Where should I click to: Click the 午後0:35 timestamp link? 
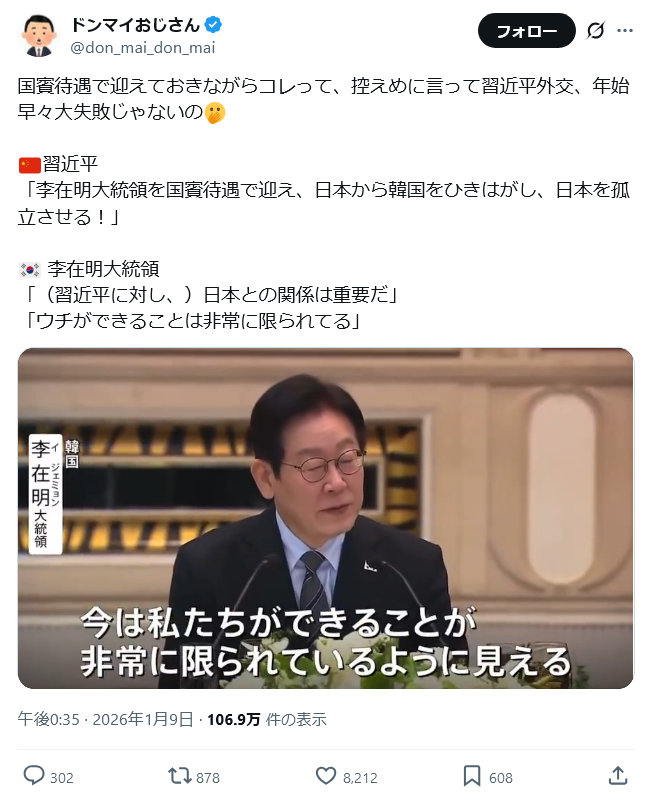[x=49, y=719]
